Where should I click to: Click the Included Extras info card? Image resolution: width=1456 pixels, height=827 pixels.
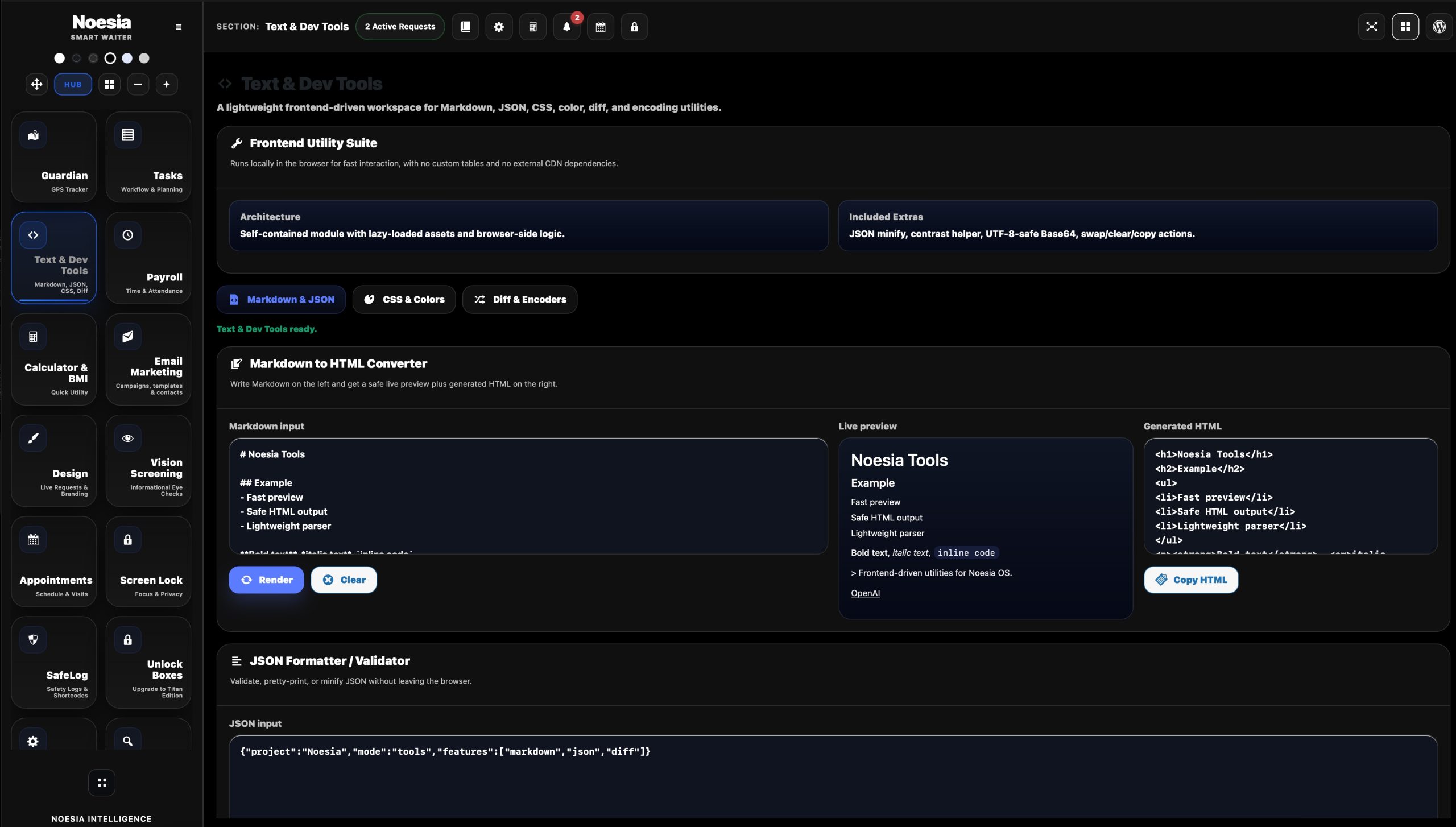click(1137, 225)
